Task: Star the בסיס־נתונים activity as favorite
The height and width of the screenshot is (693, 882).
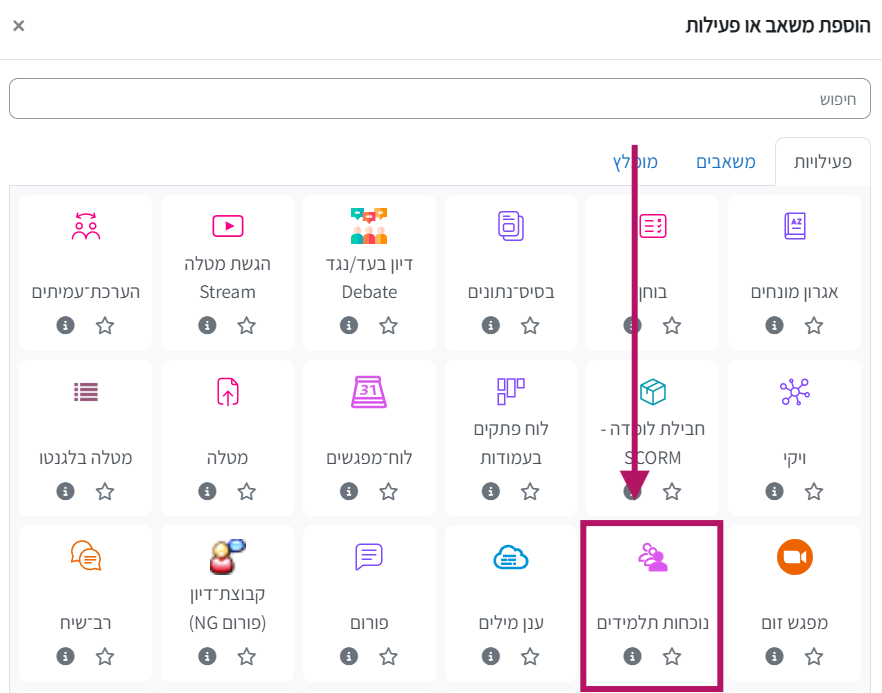Action: (530, 326)
